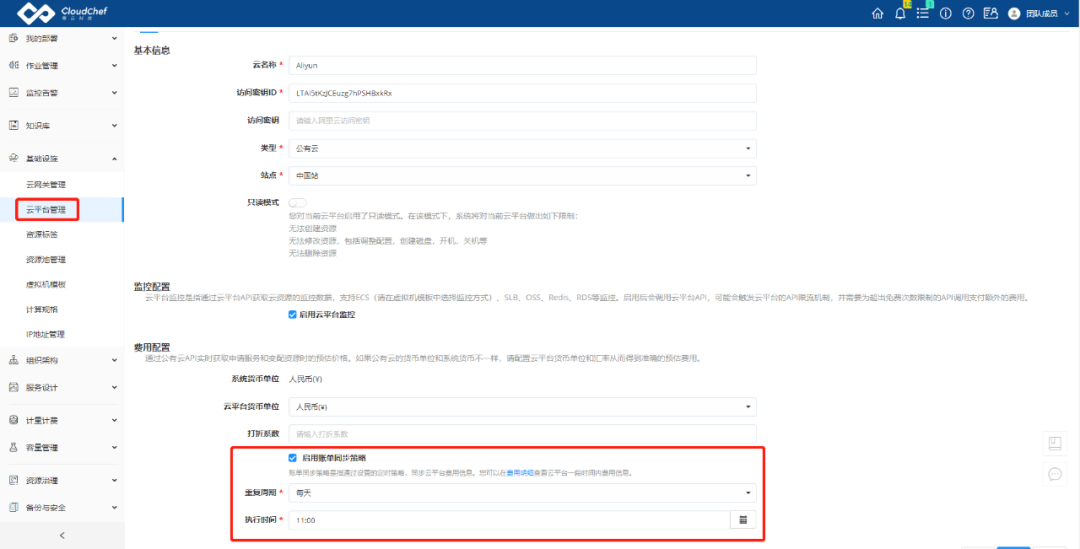
Task: Open the 站点 dropdown
Action: [x=522, y=176]
